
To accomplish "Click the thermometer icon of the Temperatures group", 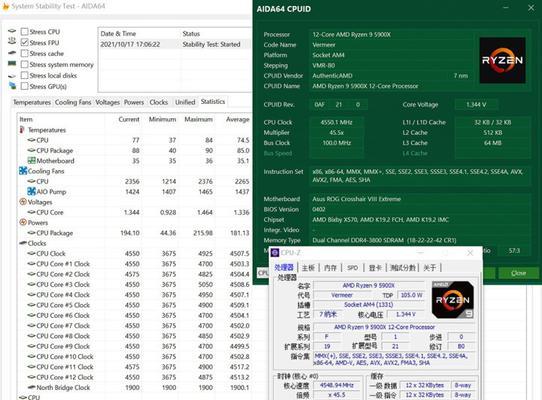I will click(x=22, y=130).
